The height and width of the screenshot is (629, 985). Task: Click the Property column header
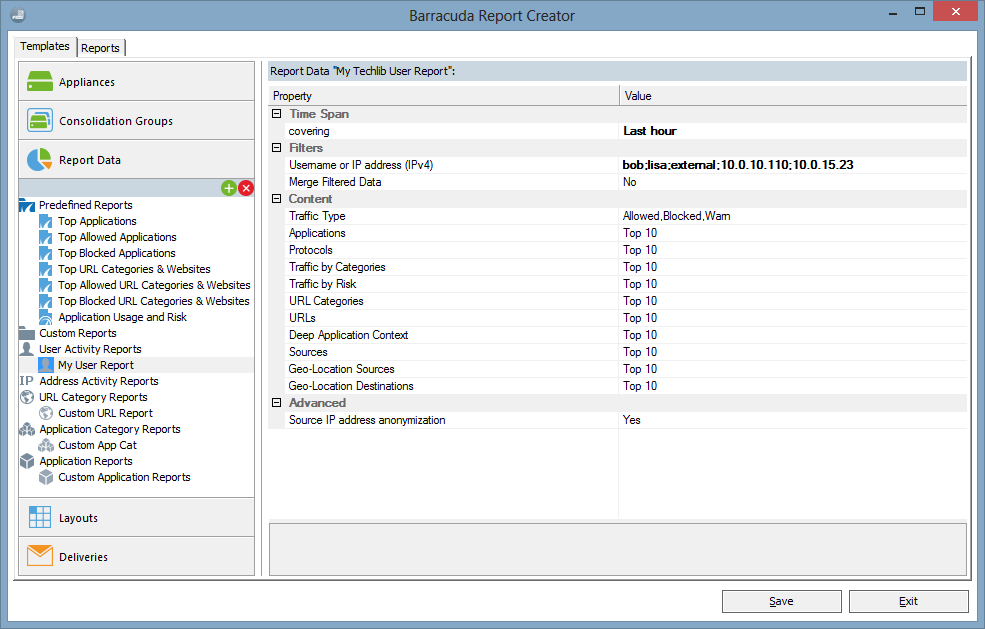(444, 96)
